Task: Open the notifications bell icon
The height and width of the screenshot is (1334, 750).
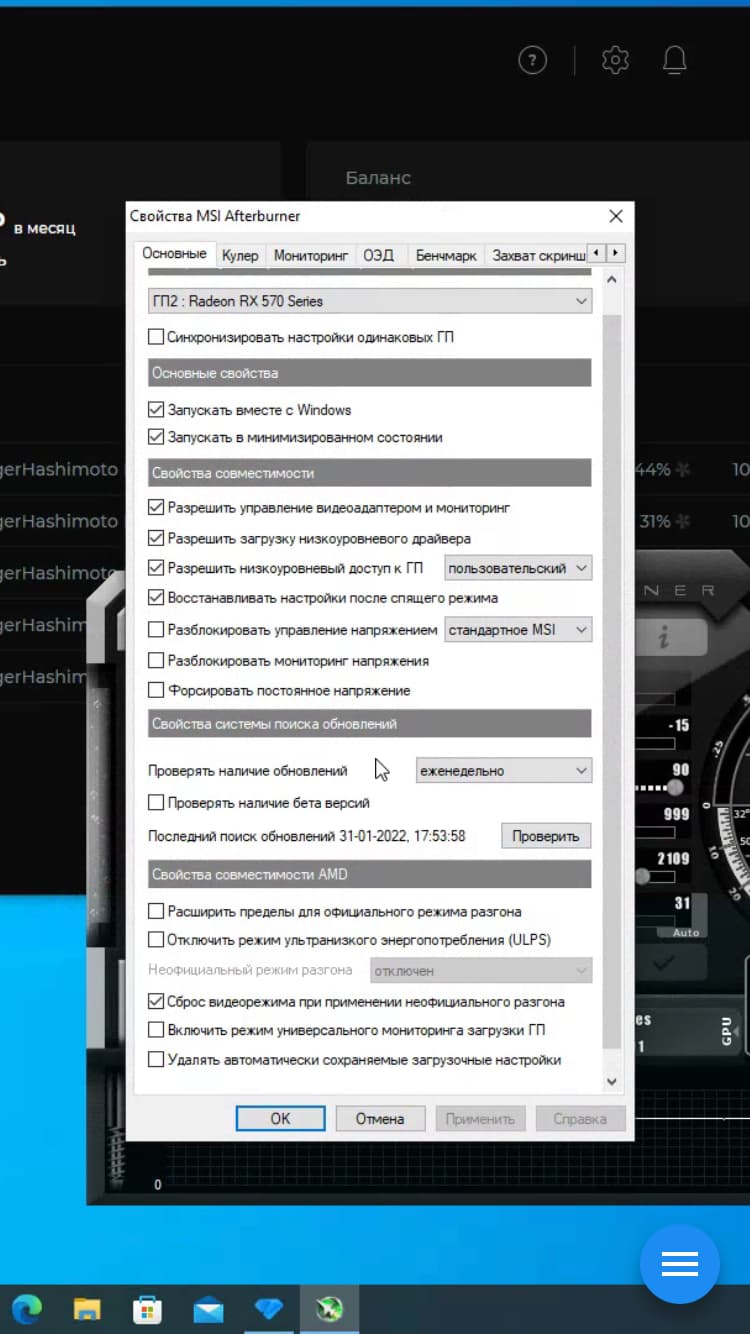Action: coord(675,60)
